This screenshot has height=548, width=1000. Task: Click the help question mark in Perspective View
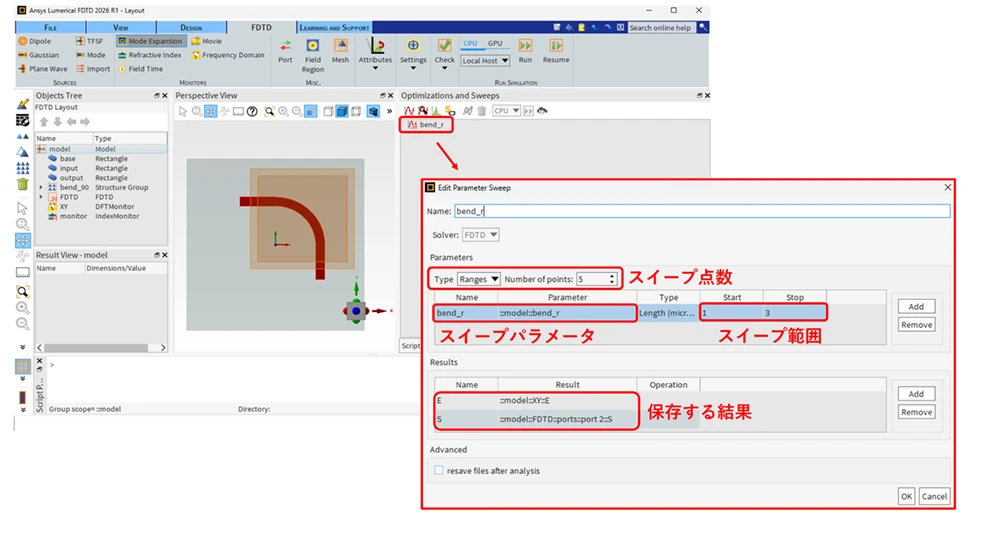coord(252,111)
